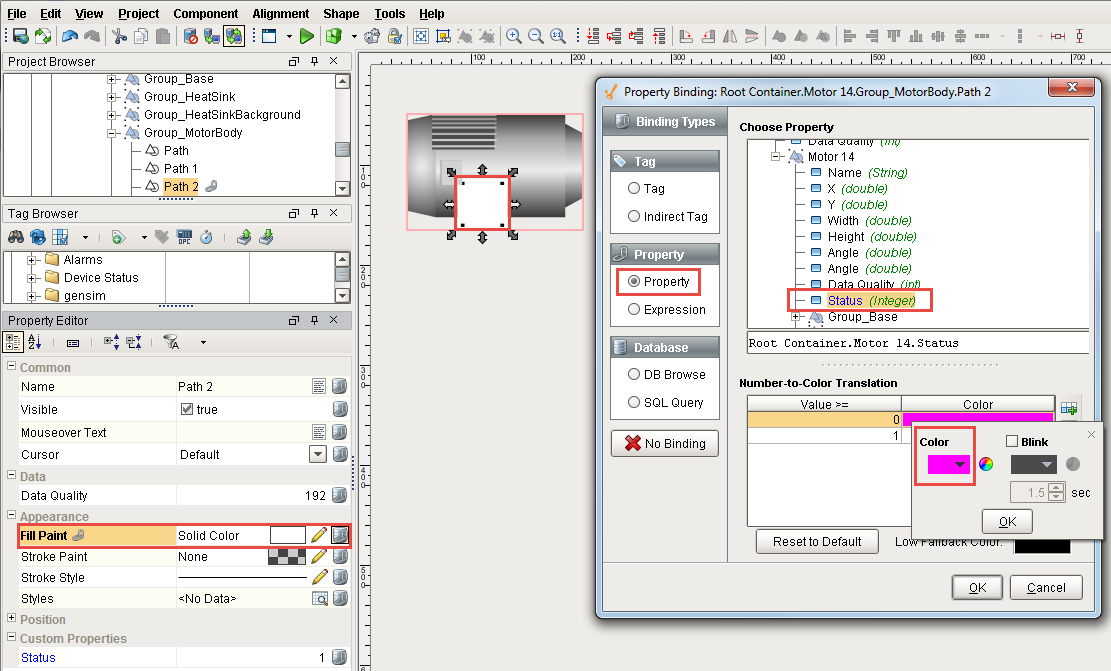Click the Save project toolbar icon

click(20, 36)
